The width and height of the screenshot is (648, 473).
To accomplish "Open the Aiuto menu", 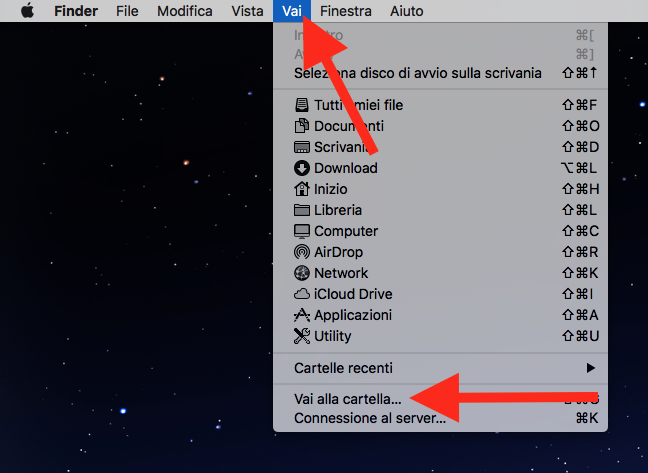I will tap(407, 11).
